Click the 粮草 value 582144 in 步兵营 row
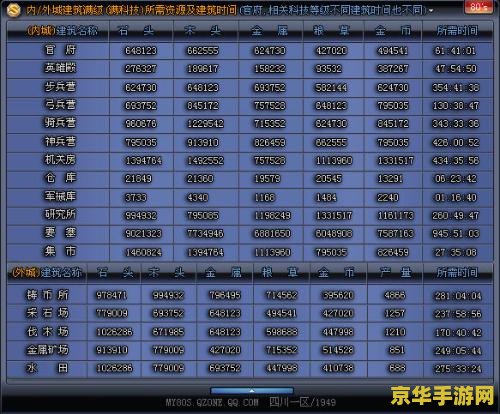500x414 pixels. pyautogui.click(x=331, y=87)
